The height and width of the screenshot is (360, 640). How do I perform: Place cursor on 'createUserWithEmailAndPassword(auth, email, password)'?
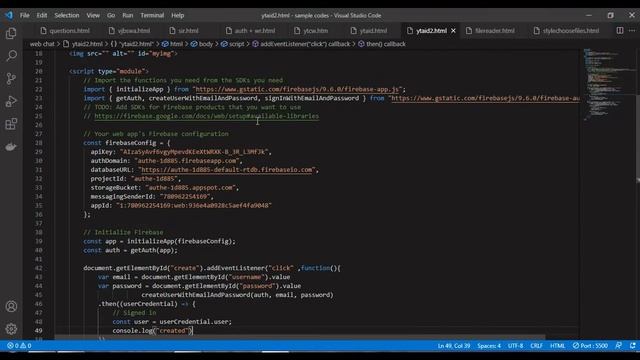pos(238,295)
